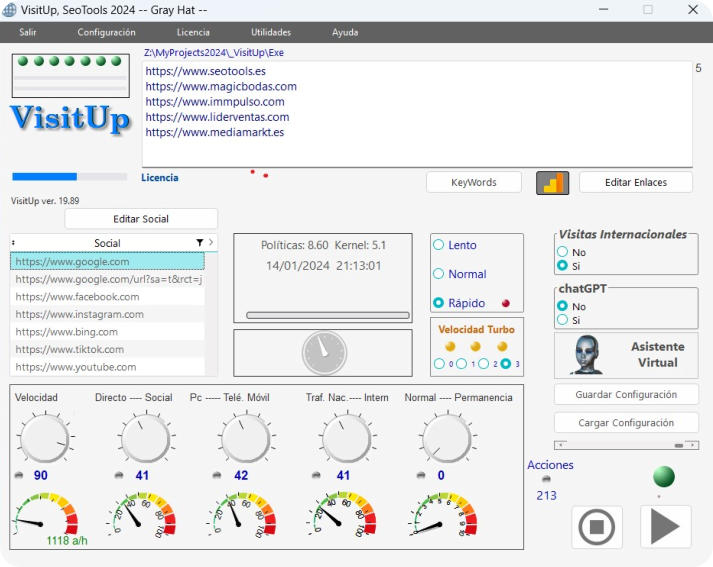Screen dimensions: 713x567
Task: Click the Social column sort handle
Action: coord(13,243)
